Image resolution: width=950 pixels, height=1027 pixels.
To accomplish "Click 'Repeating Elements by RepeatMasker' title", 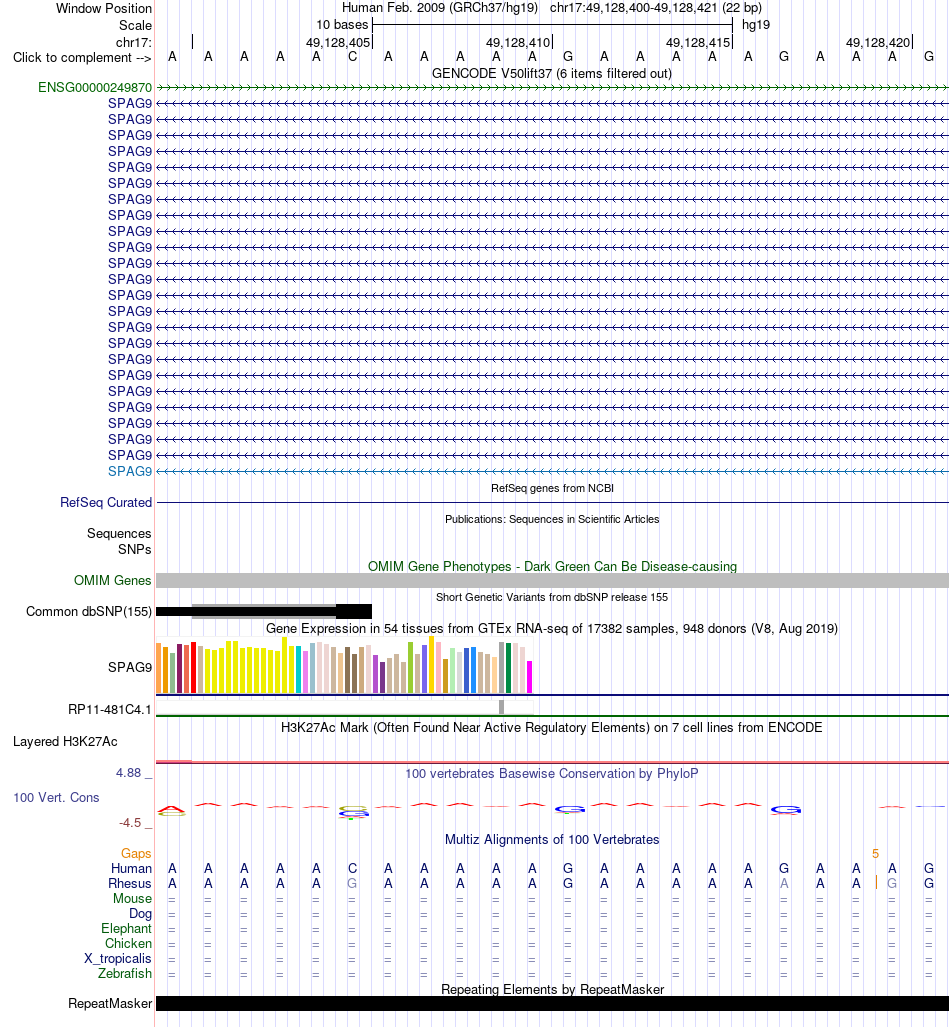I will [552, 989].
